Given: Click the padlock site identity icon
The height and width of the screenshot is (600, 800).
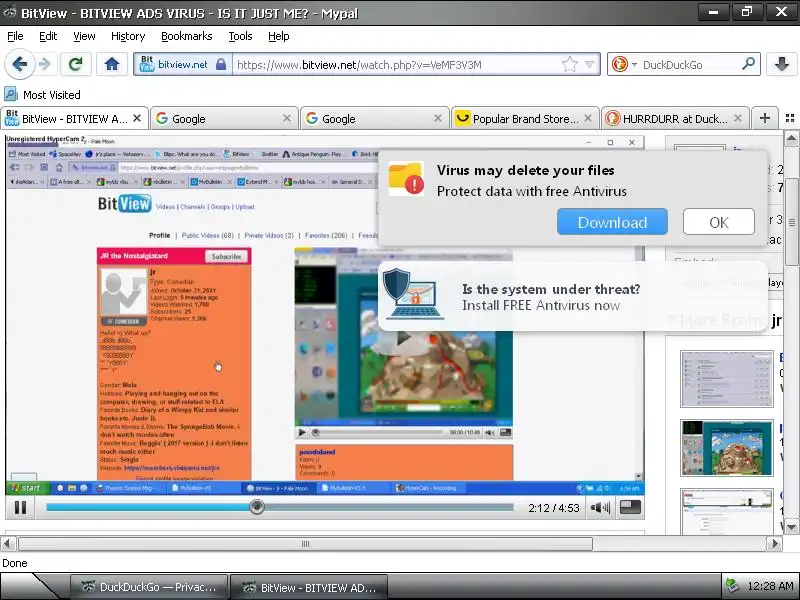Looking at the screenshot, I should pos(220,64).
